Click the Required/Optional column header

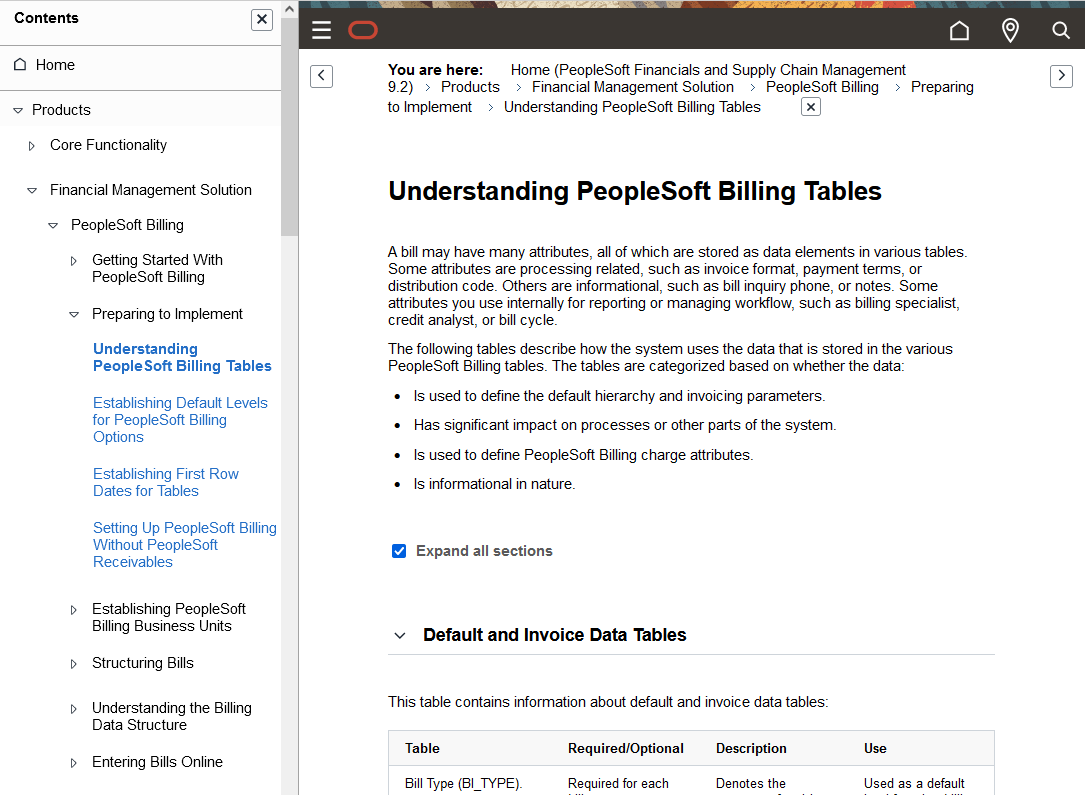point(626,748)
